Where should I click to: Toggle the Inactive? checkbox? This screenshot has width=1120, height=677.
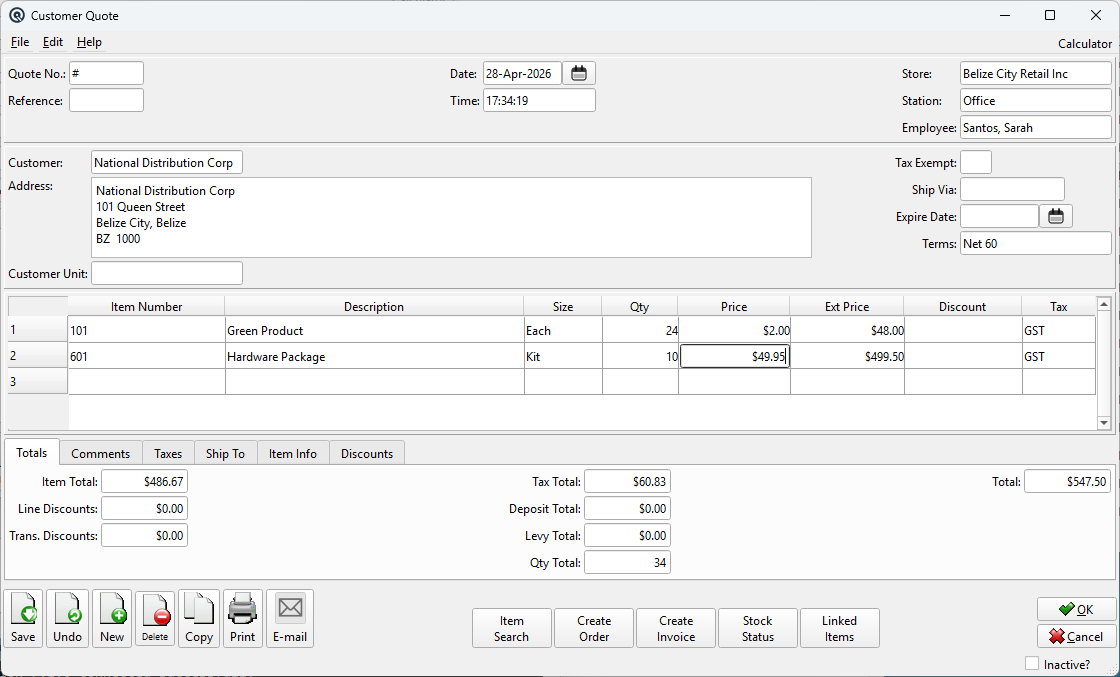[1031, 663]
